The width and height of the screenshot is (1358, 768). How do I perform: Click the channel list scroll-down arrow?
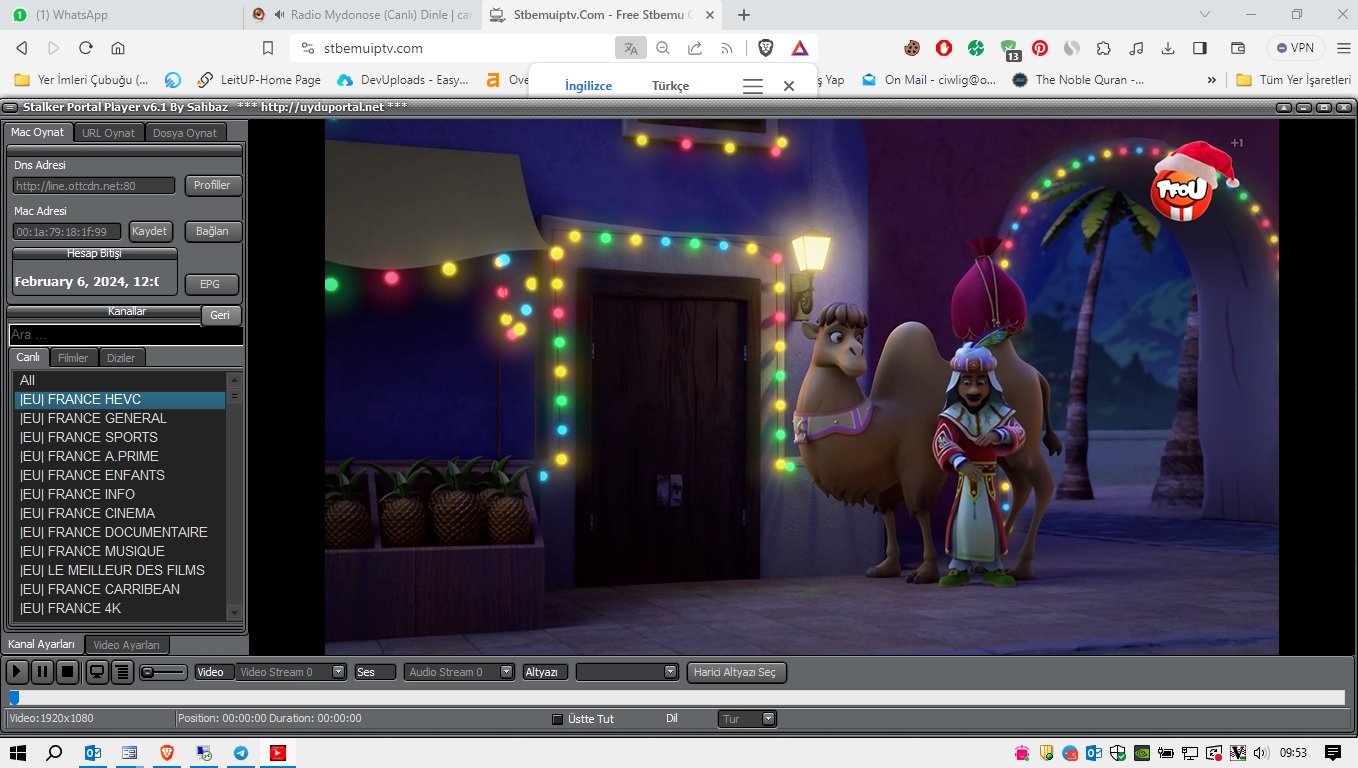coord(235,612)
